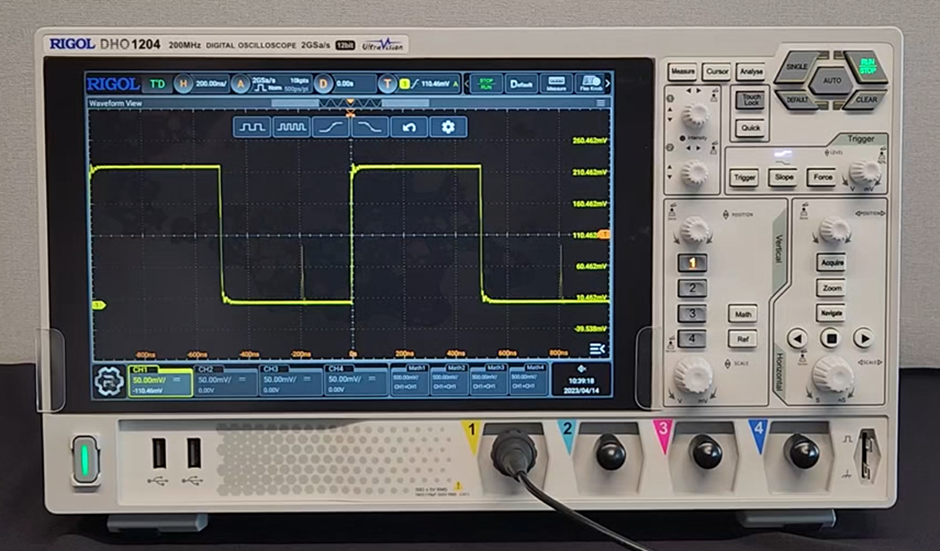Screen dimensions: 940x551
Task: Open the A acquisition settings label
Action: click(x=240, y=84)
